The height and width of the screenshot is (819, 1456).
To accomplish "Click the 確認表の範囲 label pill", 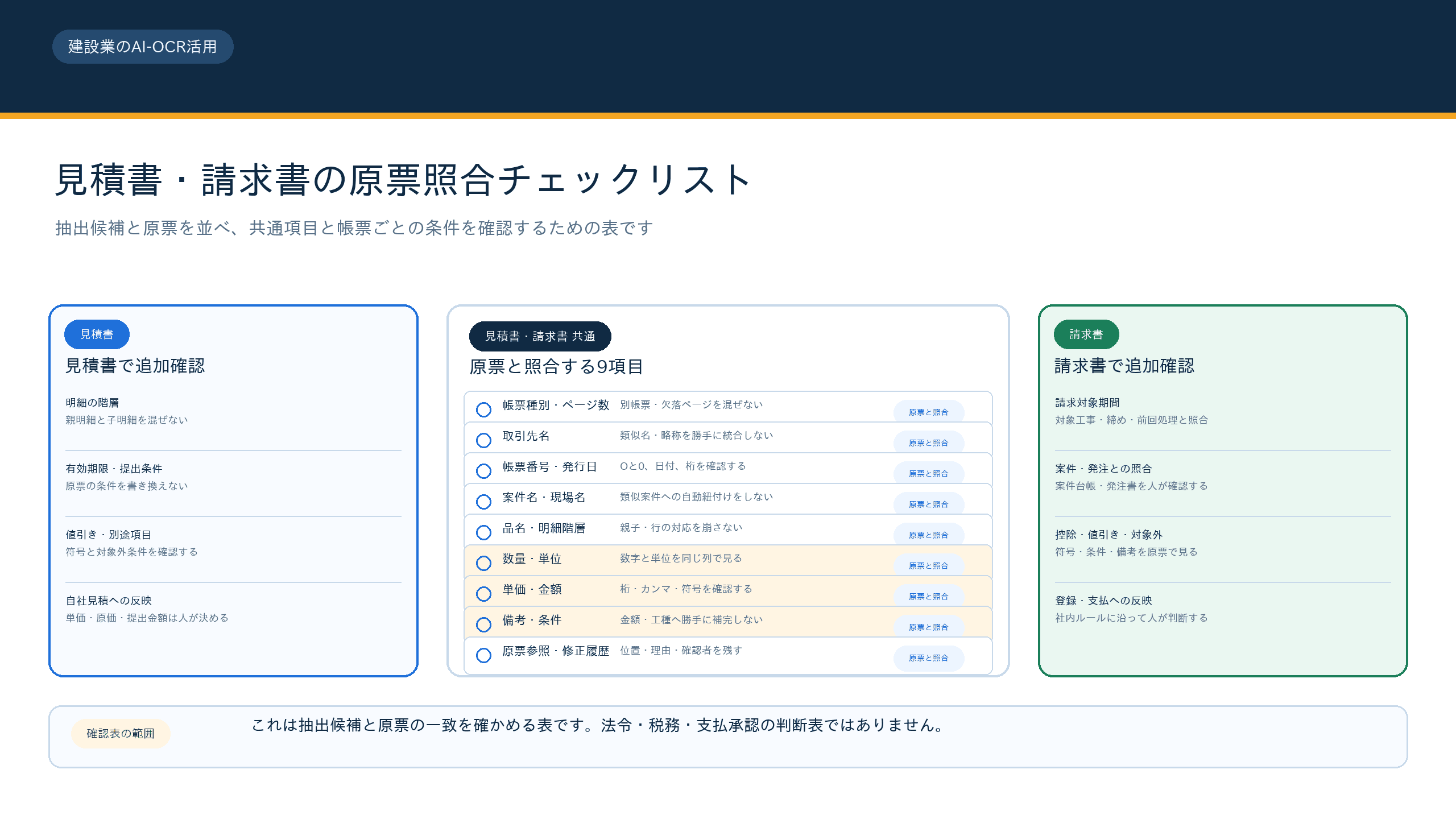I will [x=121, y=734].
